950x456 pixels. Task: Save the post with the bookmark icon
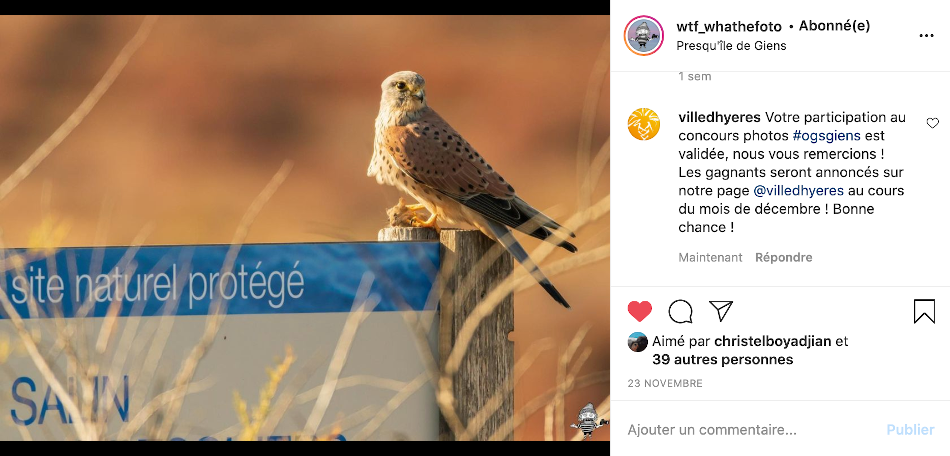click(924, 311)
